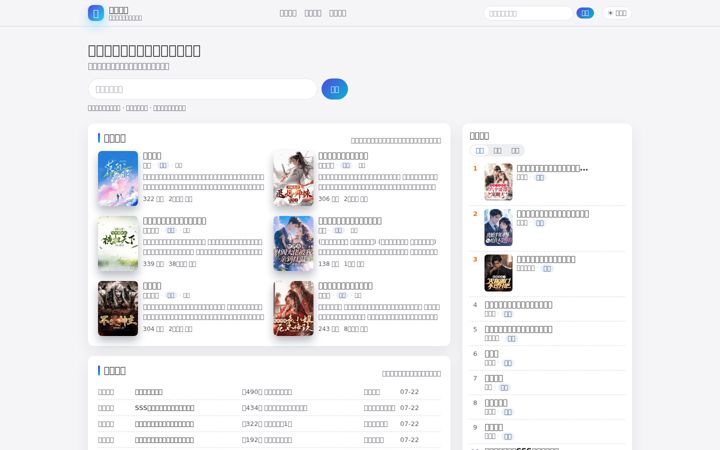Viewport: 720px width, 450px height.
Task: Switch to the second ranking tab
Action: 497,151
